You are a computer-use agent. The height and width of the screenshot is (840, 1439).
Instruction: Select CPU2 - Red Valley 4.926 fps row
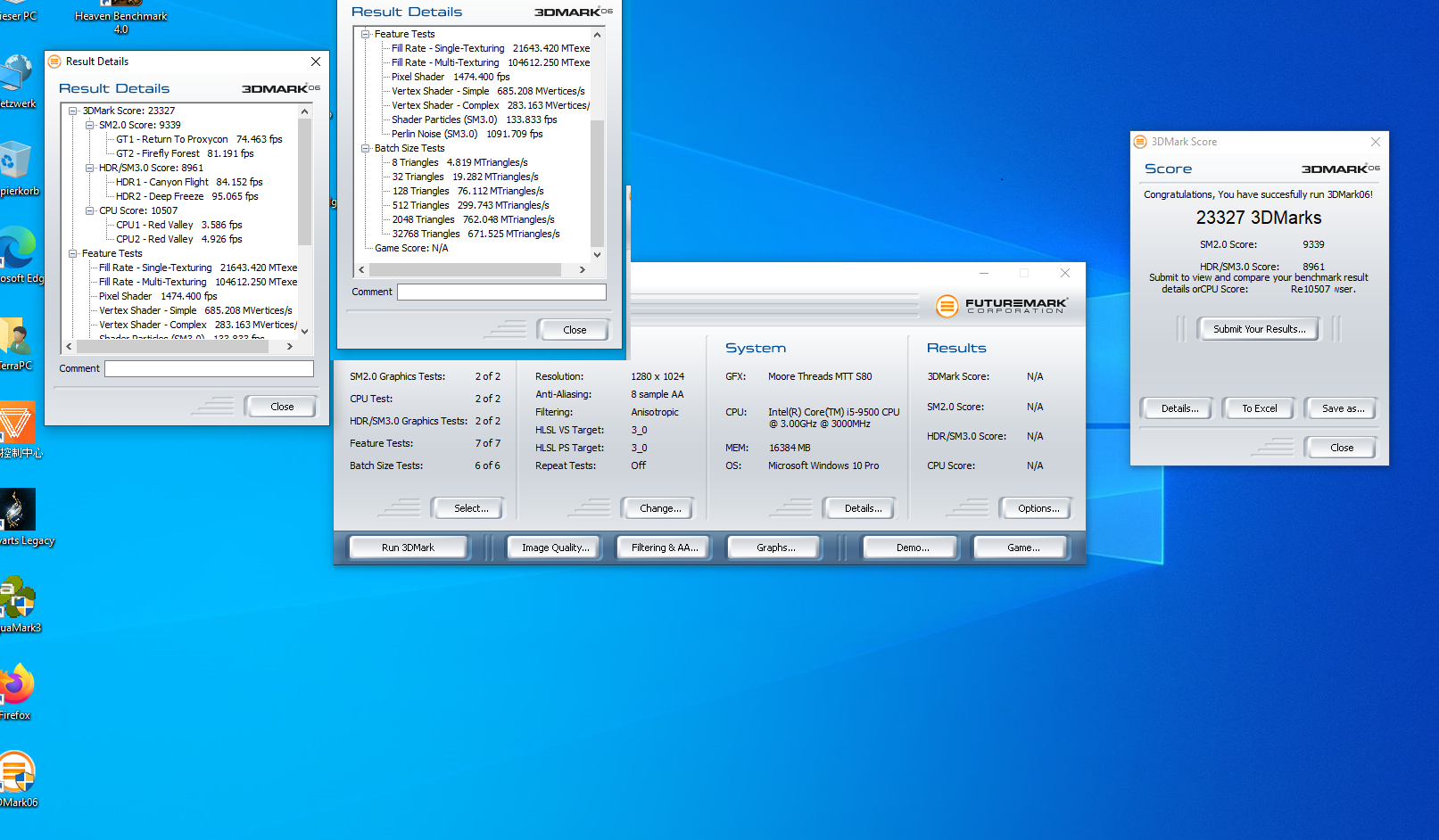[178, 240]
